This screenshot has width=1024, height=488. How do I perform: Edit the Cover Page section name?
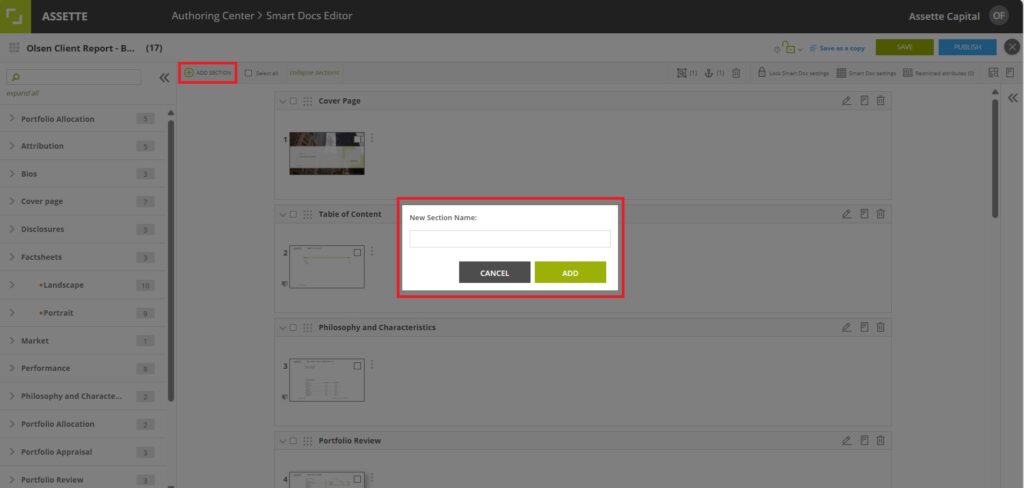pyautogui.click(x=846, y=101)
